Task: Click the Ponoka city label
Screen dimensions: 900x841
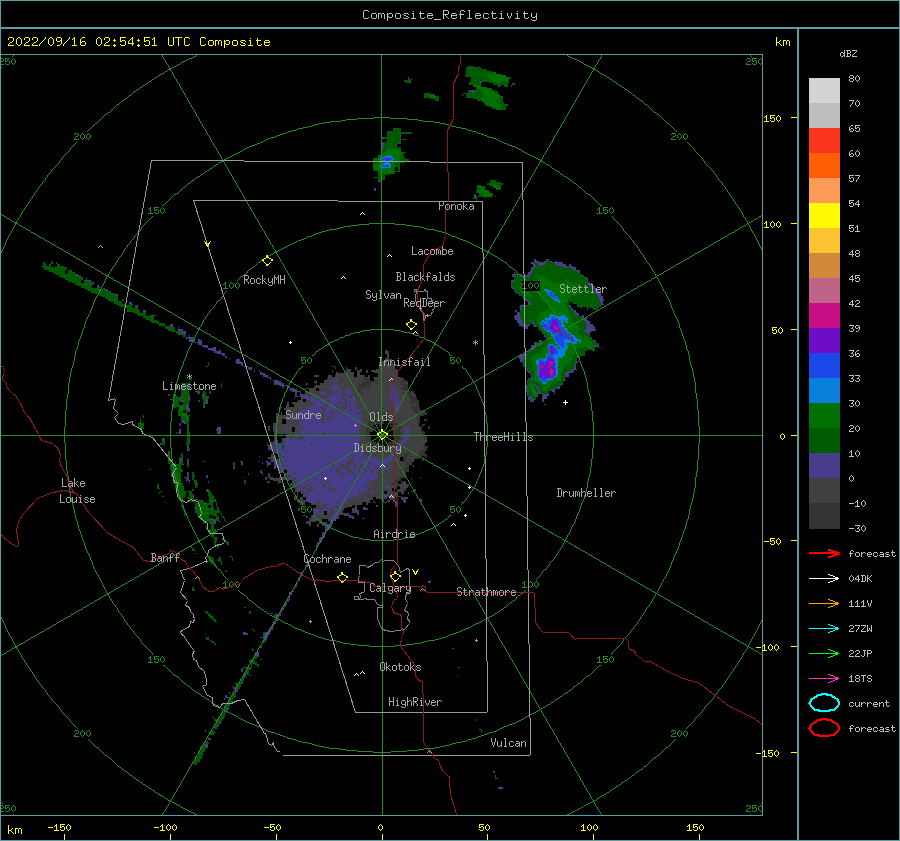Action: click(x=456, y=206)
